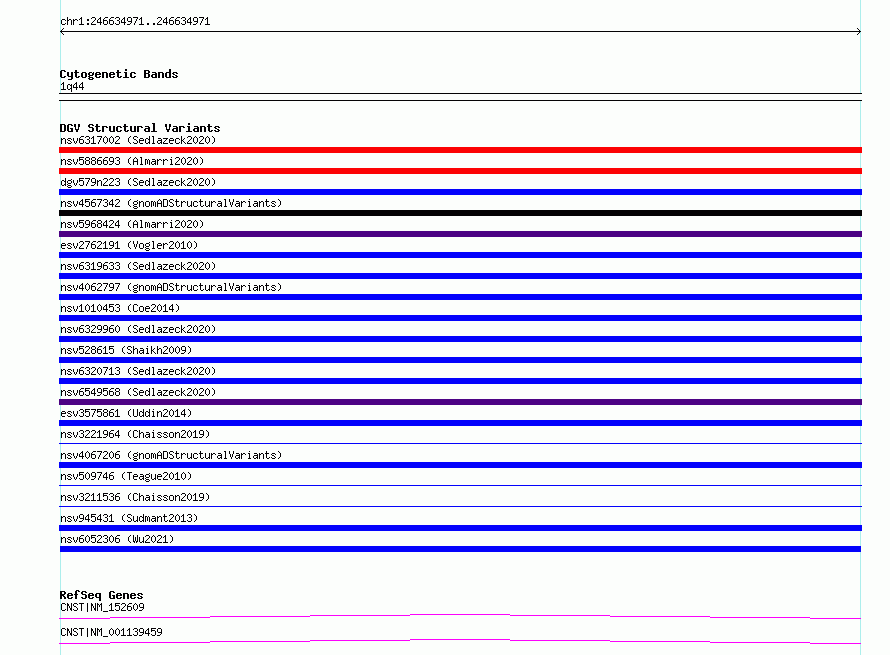Image resolution: width=890 pixels, height=655 pixels.
Task: Open variant esv2762191 (Vogler2010) label
Action: coord(129,245)
